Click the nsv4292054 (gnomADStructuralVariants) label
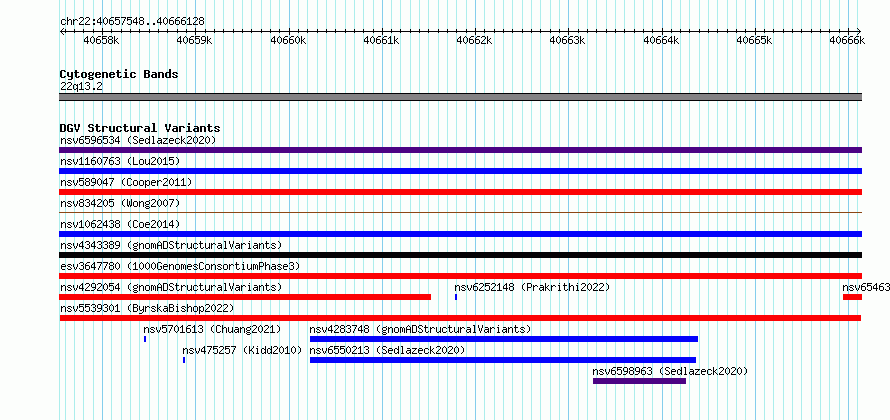 click(x=171, y=287)
